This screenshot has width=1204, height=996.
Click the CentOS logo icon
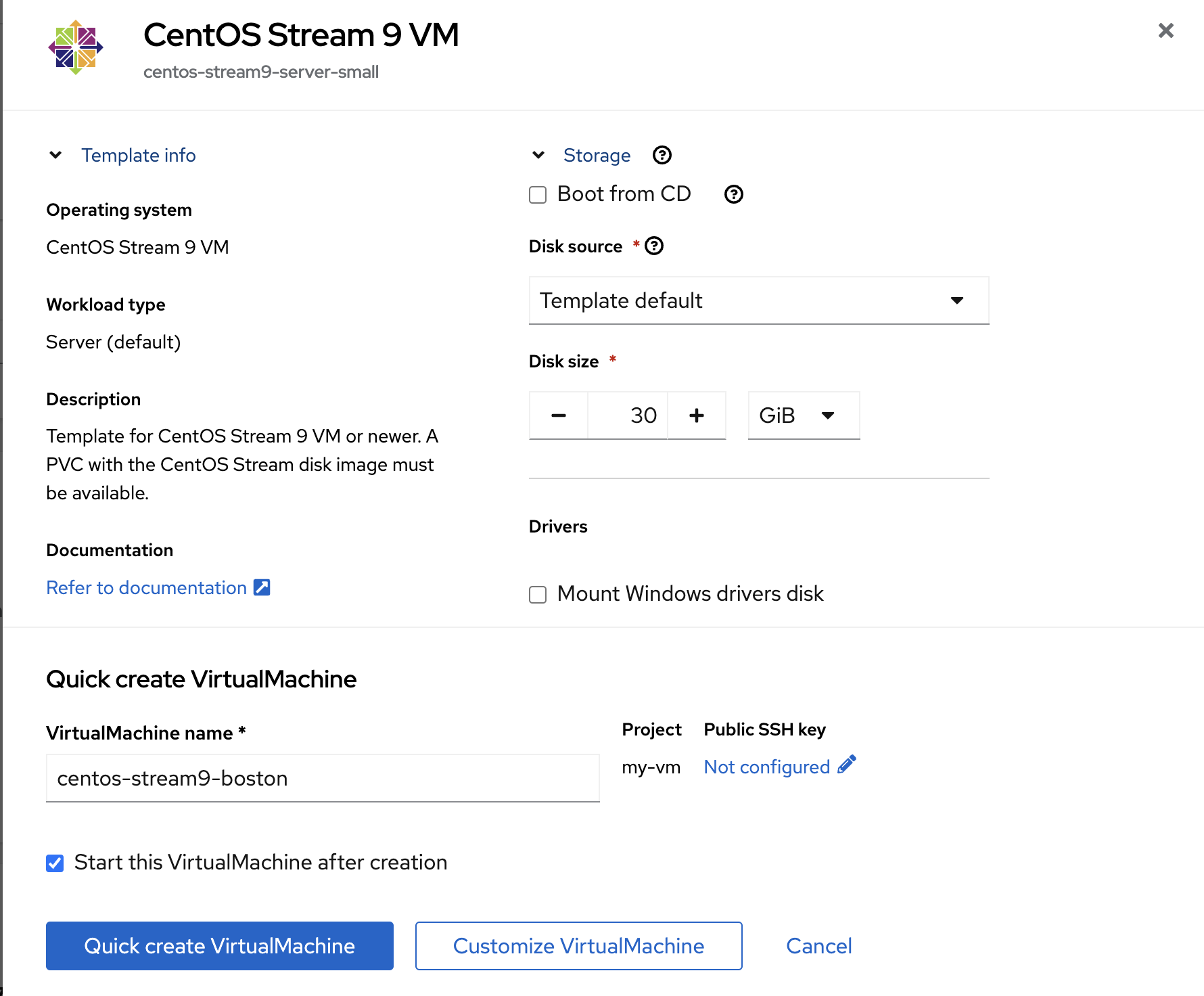[x=76, y=47]
